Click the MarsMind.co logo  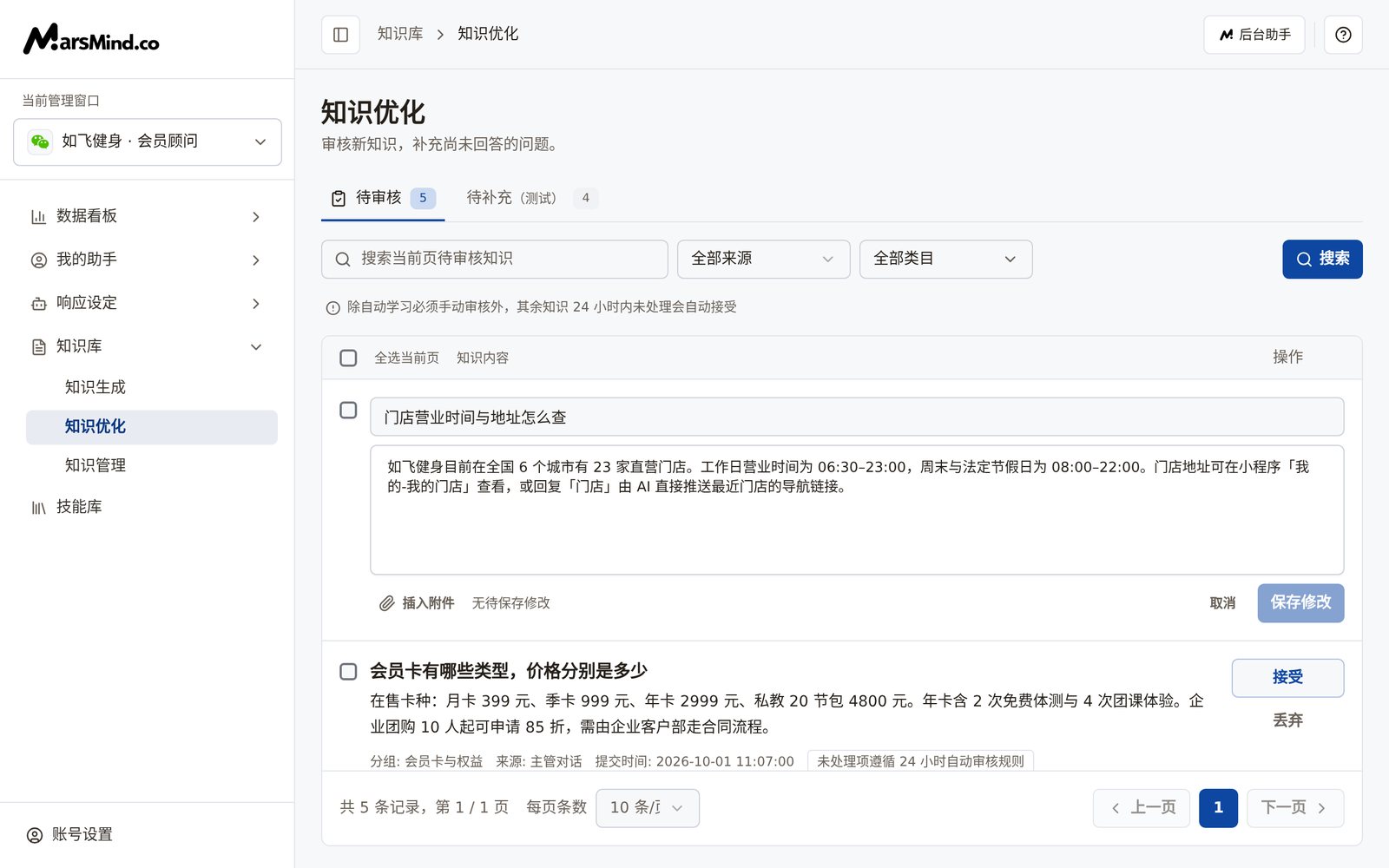coord(91,39)
